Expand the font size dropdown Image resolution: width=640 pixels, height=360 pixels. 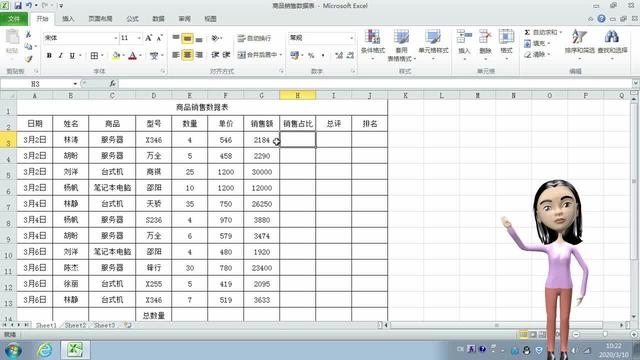tap(139, 38)
